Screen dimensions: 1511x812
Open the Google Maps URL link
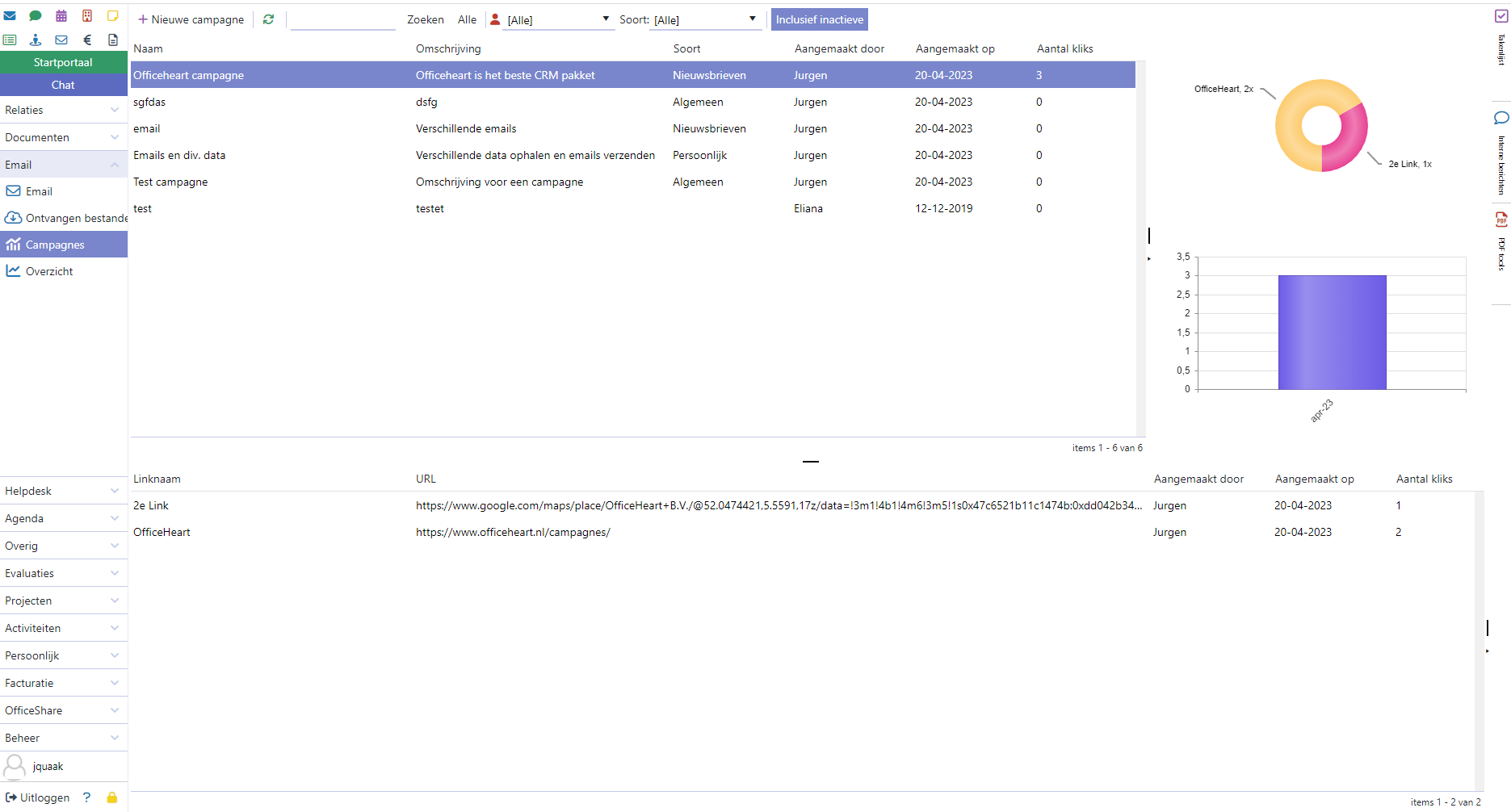pyautogui.click(x=779, y=505)
